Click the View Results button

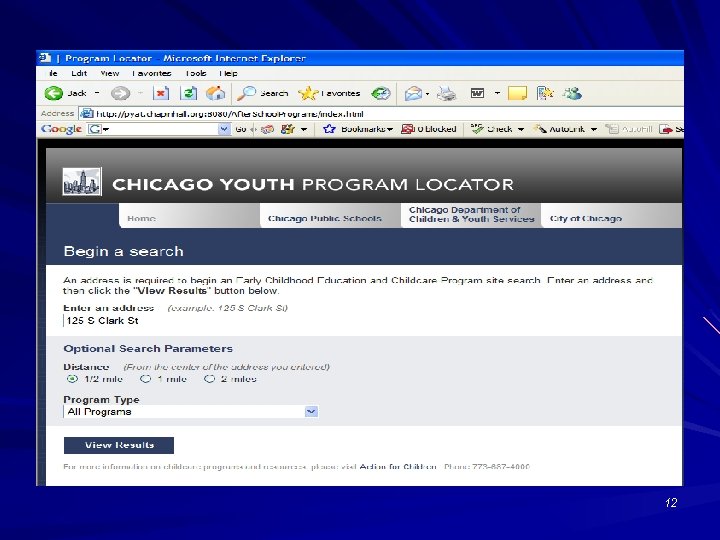118,445
